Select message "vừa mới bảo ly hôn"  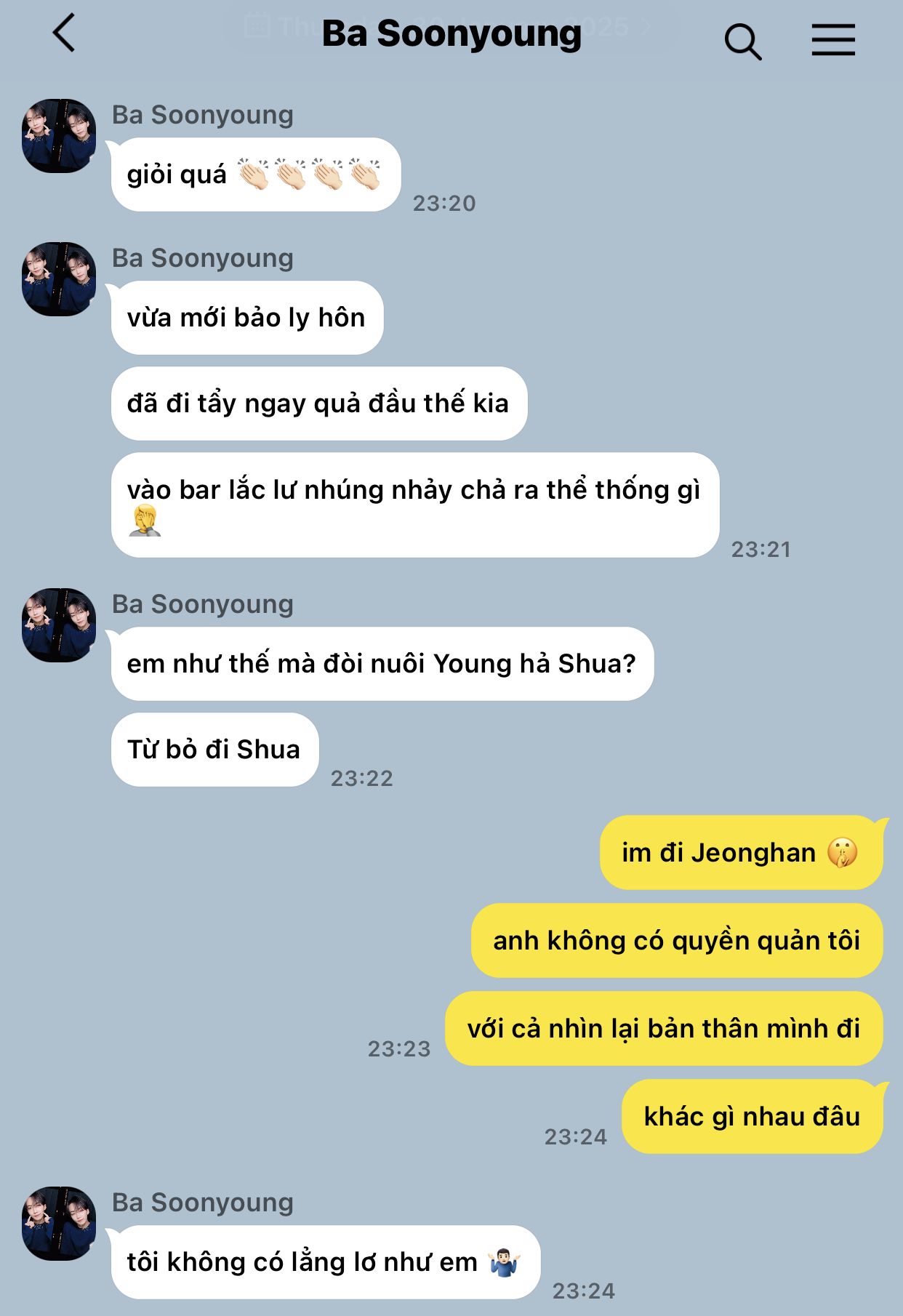[247, 318]
